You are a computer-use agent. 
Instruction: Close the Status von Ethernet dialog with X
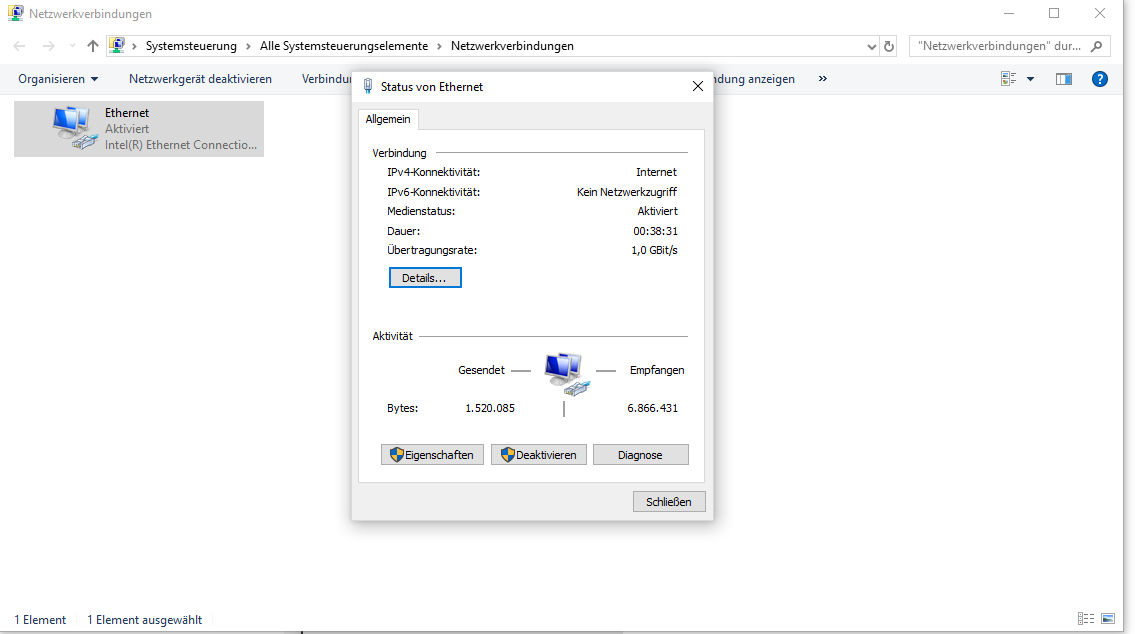point(698,86)
